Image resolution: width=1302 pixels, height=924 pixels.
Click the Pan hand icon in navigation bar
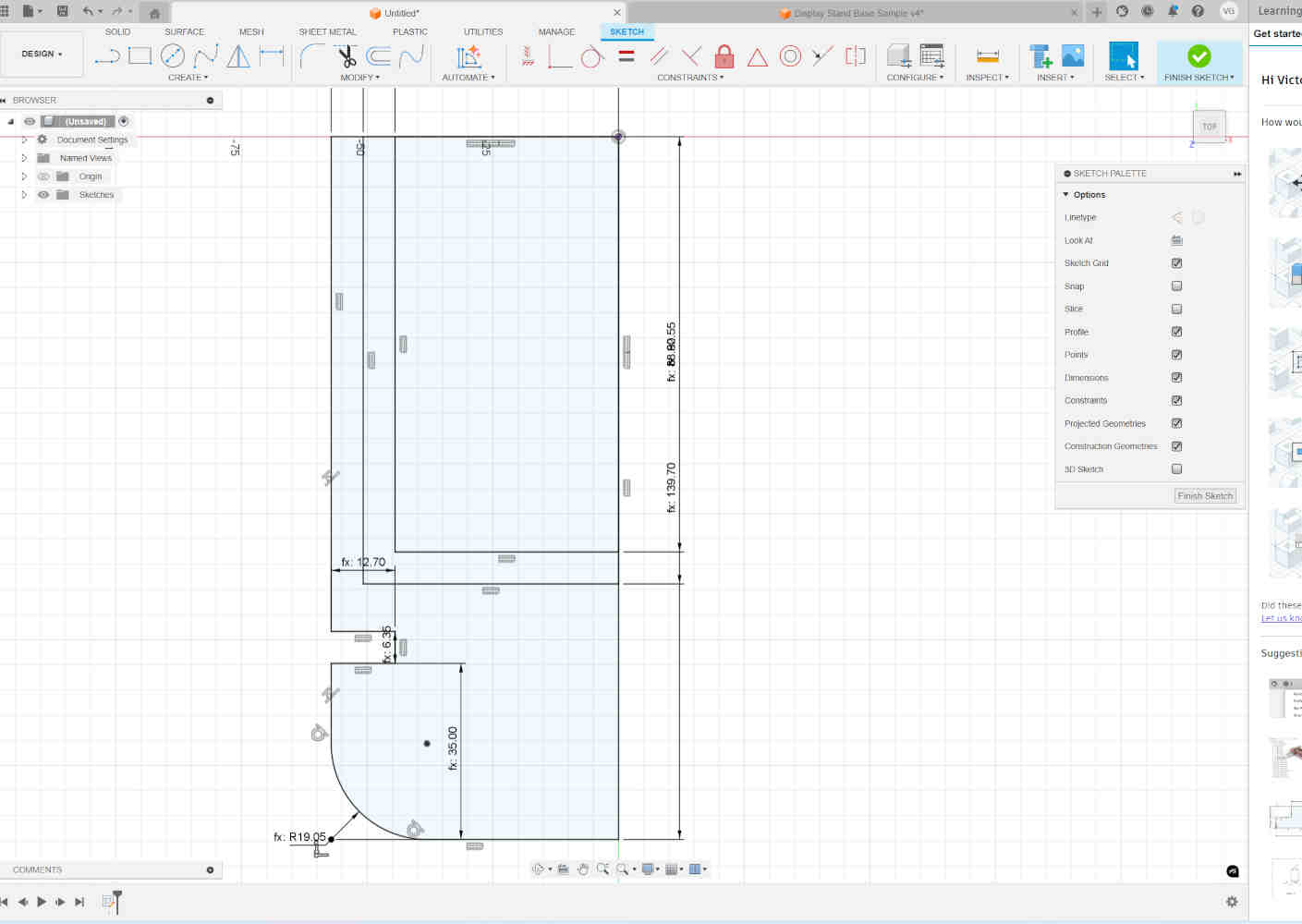(x=583, y=869)
